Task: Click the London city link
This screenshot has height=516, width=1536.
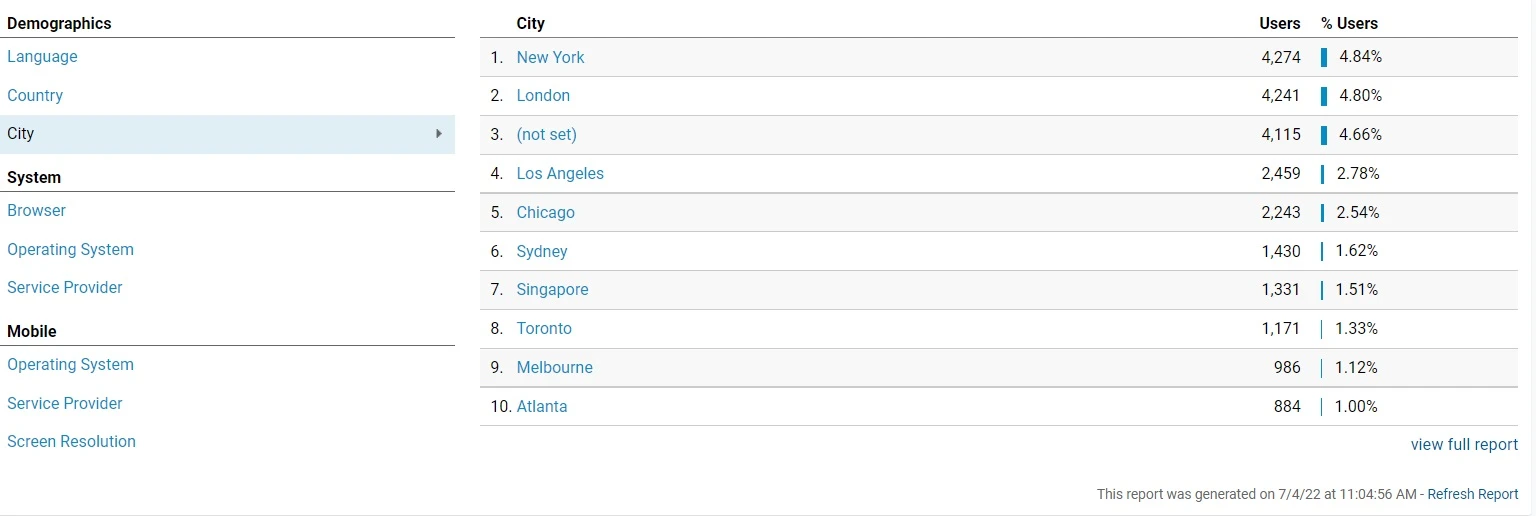Action: point(543,96)
